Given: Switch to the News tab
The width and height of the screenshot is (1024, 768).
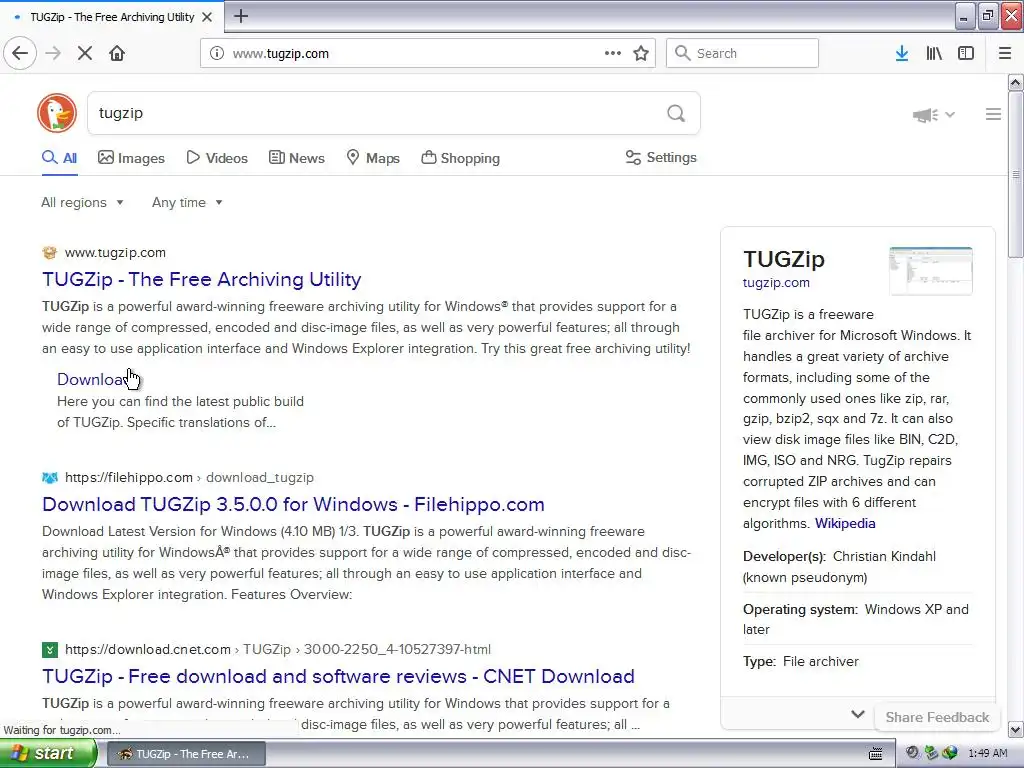Looking at the screenshot, I should click(x=297, y=158).
